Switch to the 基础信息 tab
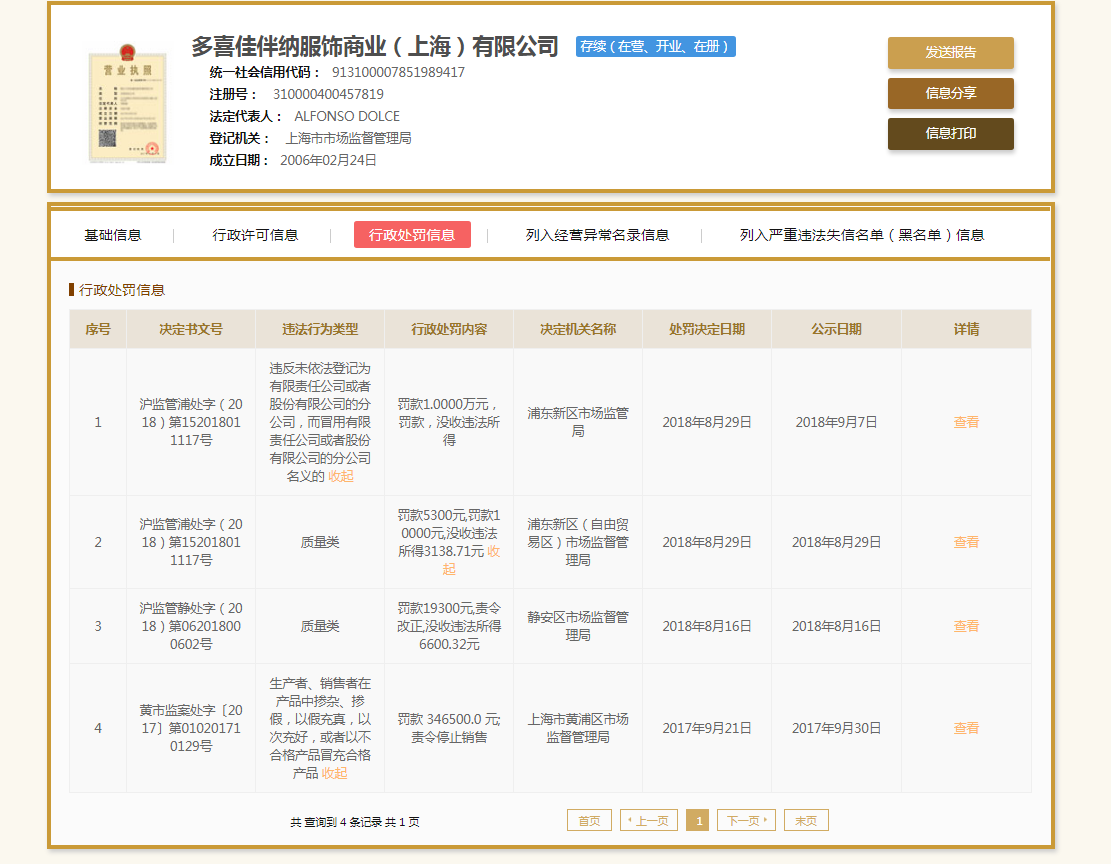 pyautogui.click(x=113, y=235)
